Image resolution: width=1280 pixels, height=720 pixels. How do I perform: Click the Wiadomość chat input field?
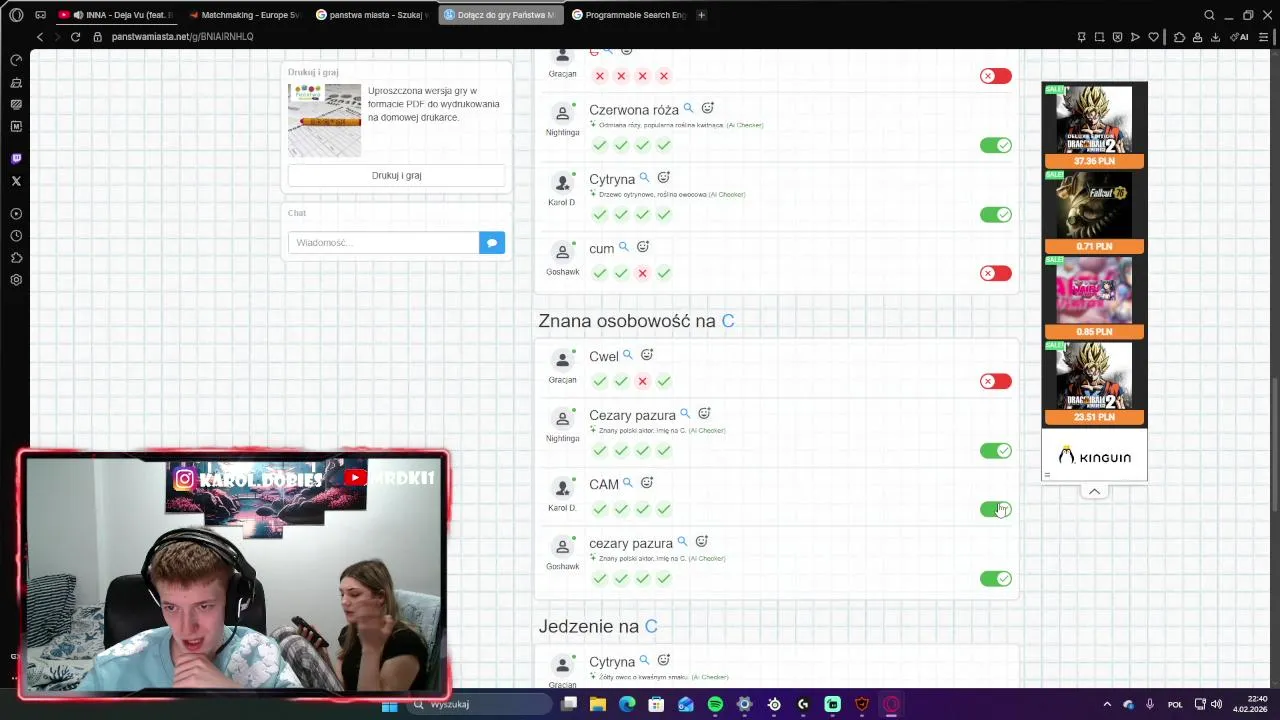[383, 243]
